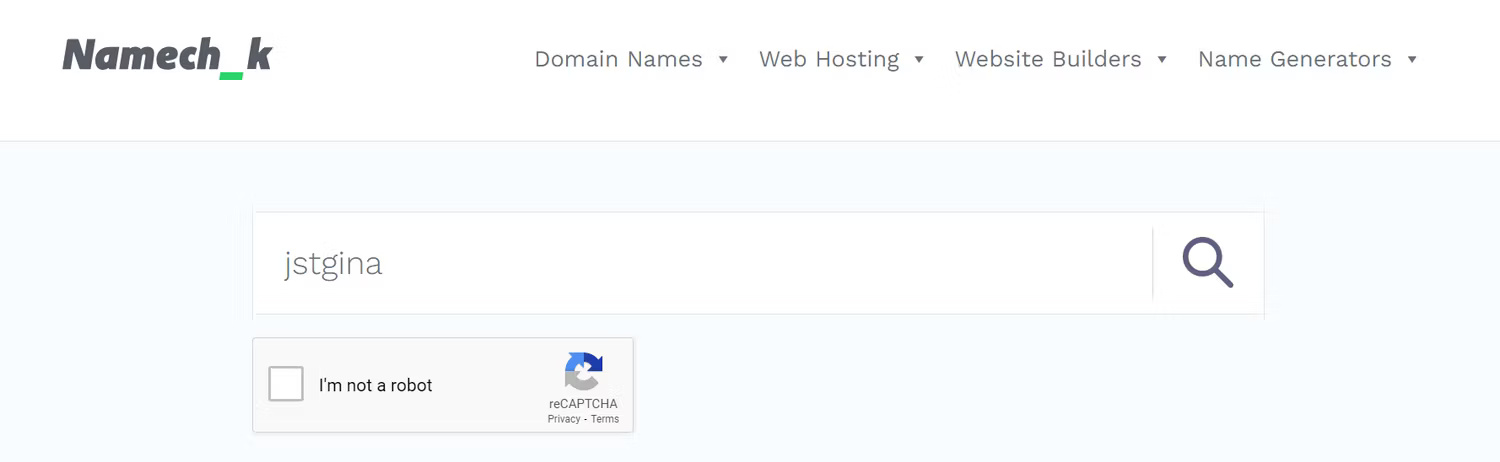Open the reCAPTCHA Privacy link

[x=564, y=419]
